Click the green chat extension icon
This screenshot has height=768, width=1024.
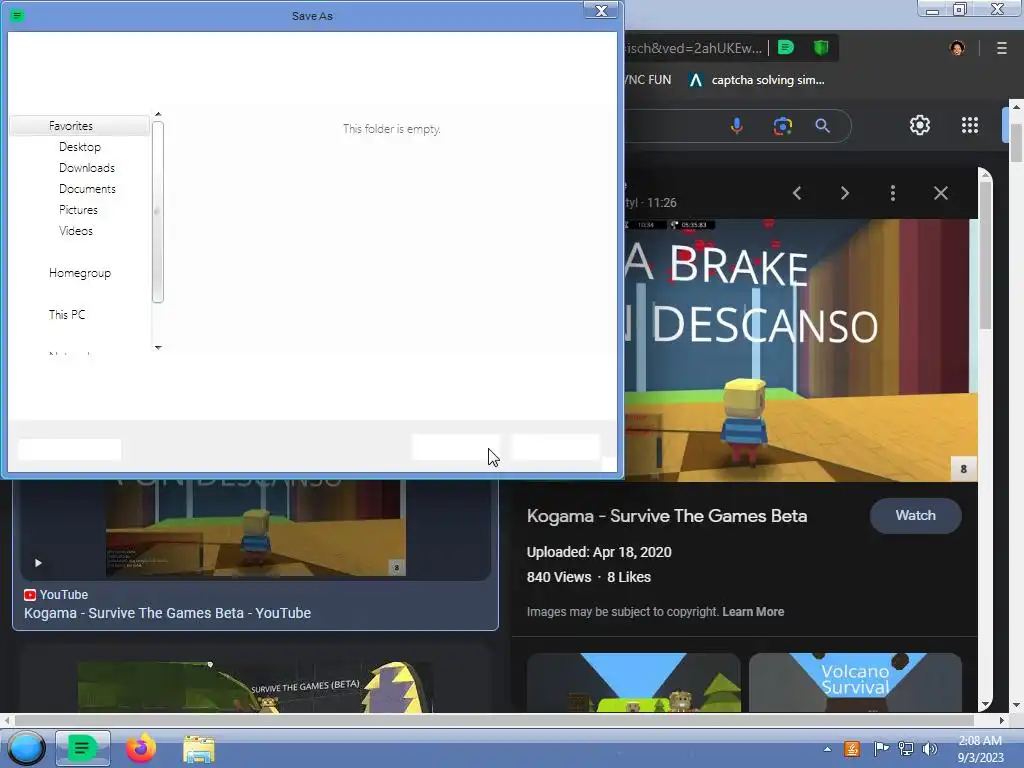[x=786, y=48]
